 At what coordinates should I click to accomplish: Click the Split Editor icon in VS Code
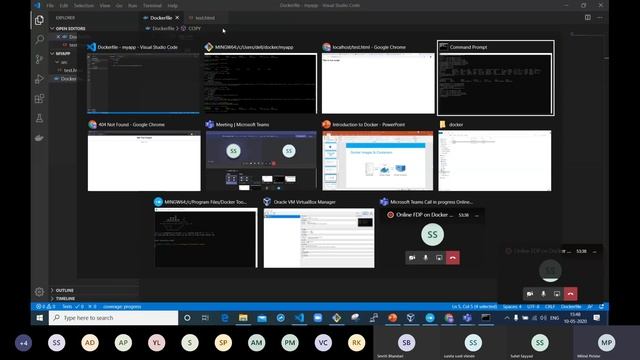(588, 18)
